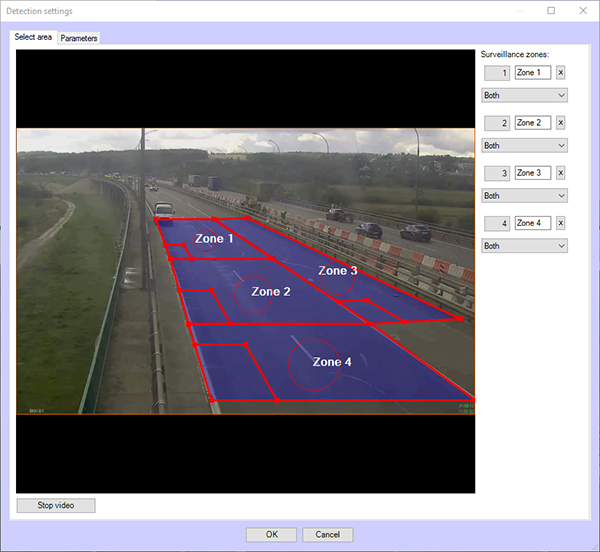The height and width of the screenshot is (552, 600).
Task: Expand the Both dropdown for Zone 2
Action: pyautogui.click(x=524, y=146)
